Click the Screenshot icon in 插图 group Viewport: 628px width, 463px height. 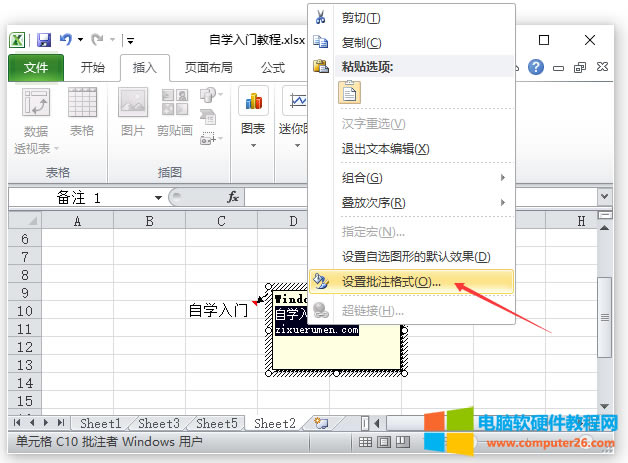[208, 138]
